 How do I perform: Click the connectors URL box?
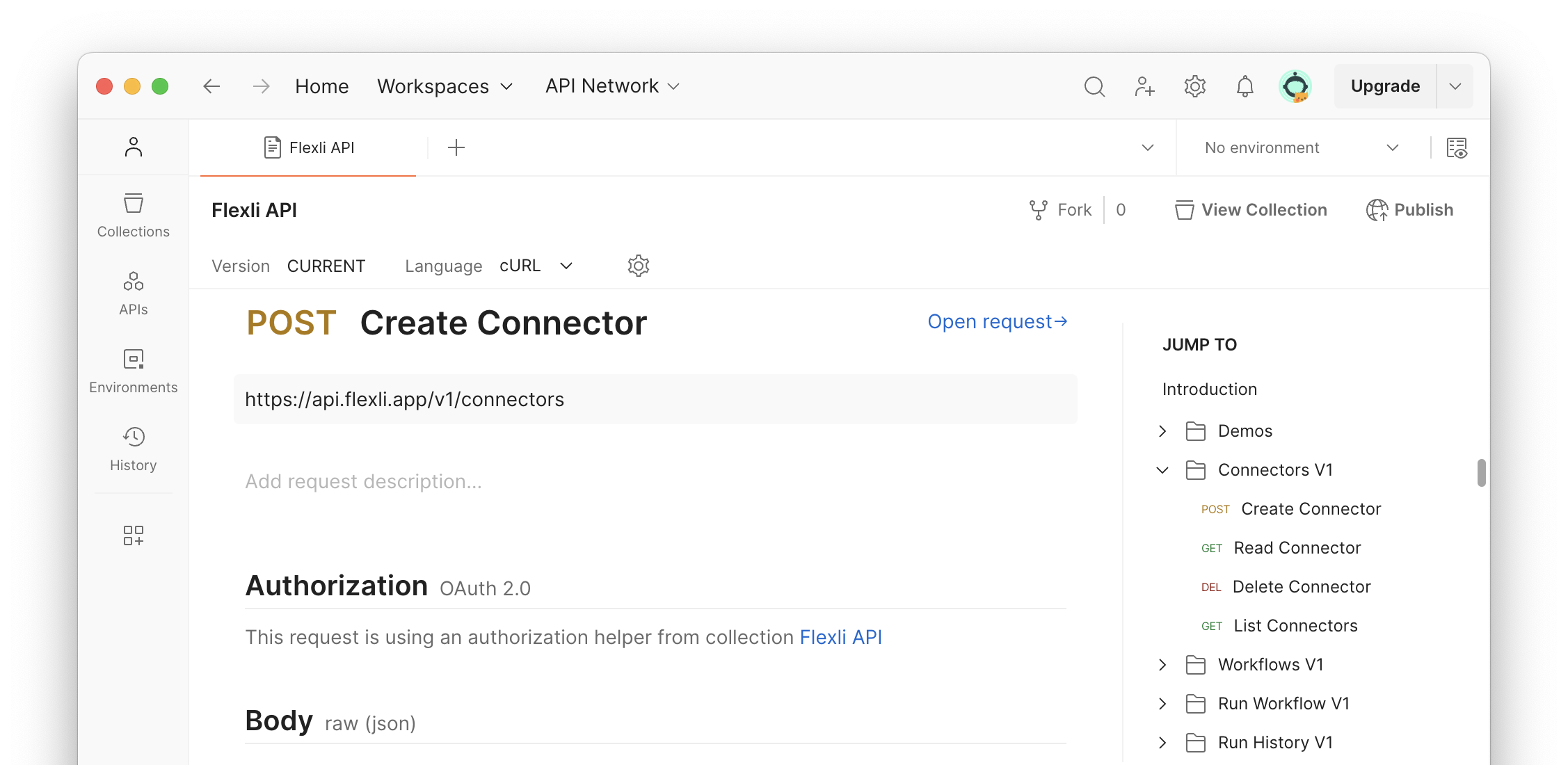tap(655, 399)
